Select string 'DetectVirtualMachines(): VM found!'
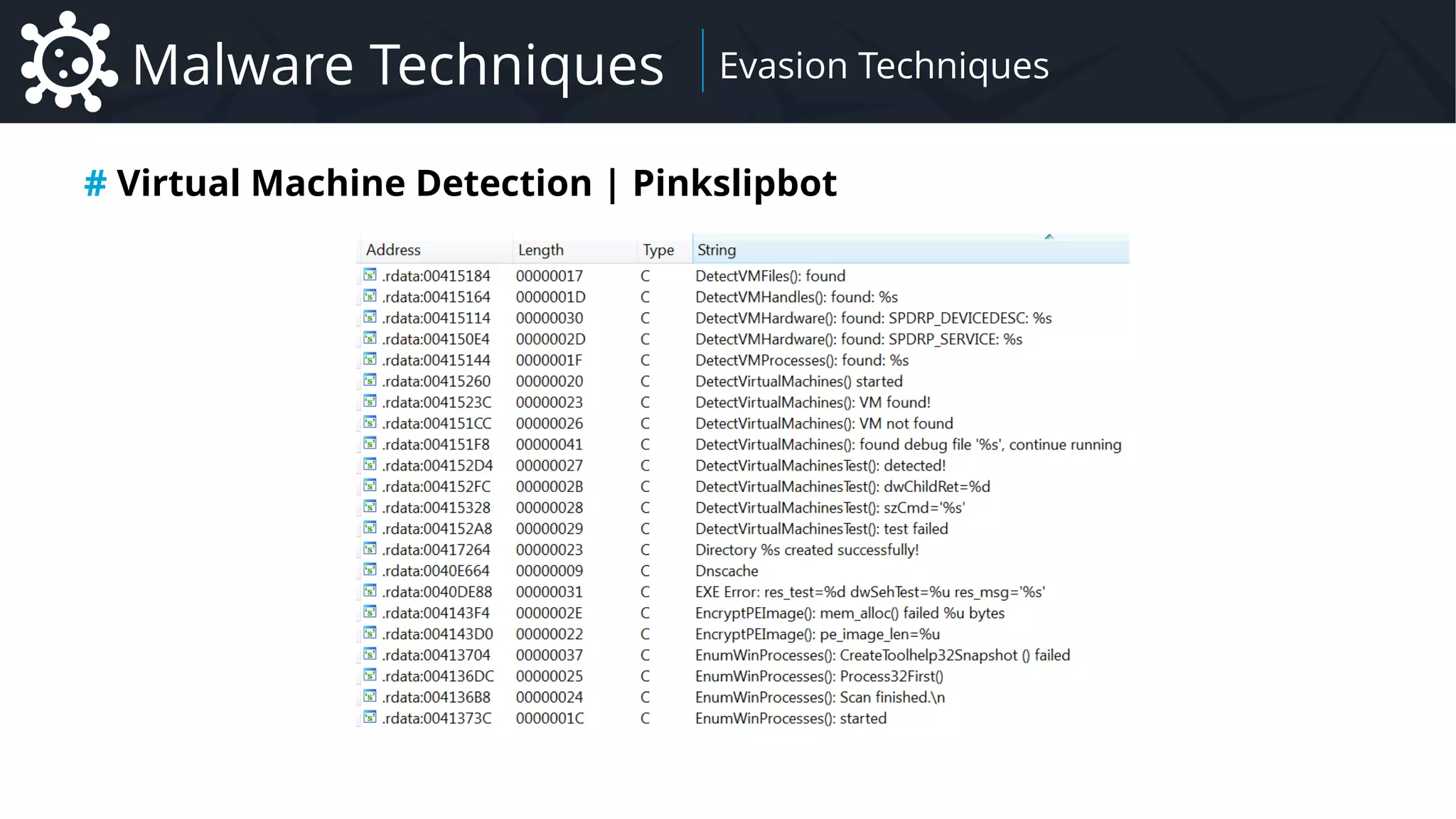1456x819 pixels. point(813,402)
